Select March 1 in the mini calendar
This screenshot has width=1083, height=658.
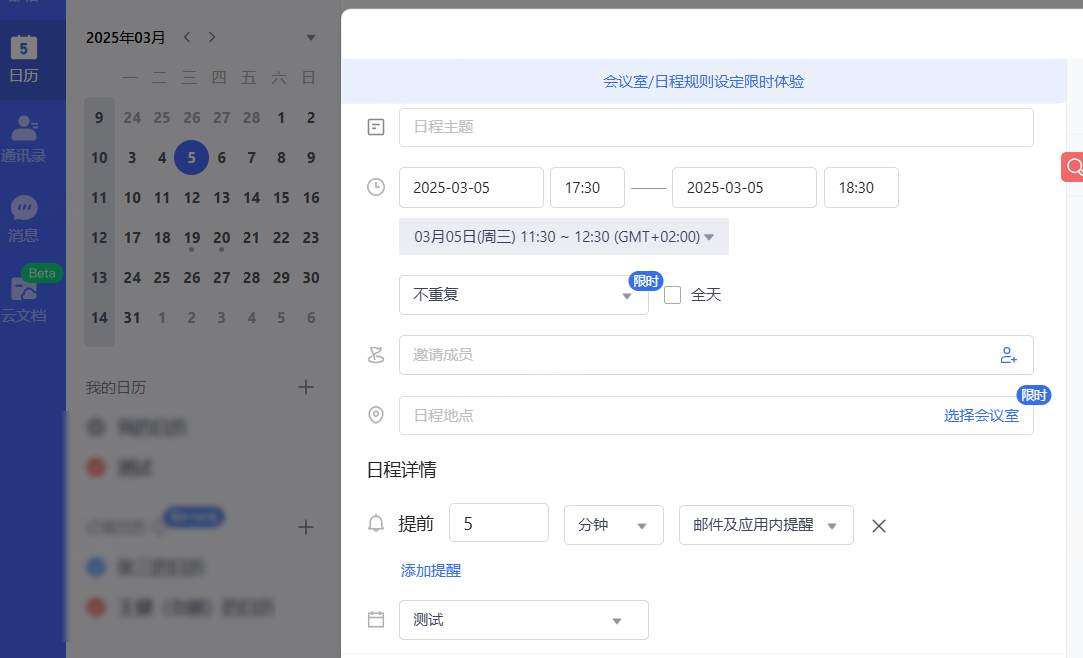281,118
